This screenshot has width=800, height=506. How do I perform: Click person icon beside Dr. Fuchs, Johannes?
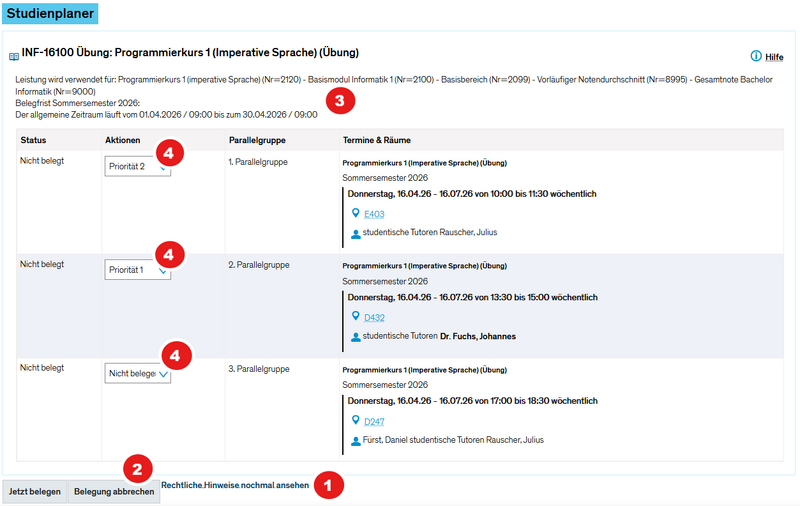pyautogui.click(x=356, y=337)
